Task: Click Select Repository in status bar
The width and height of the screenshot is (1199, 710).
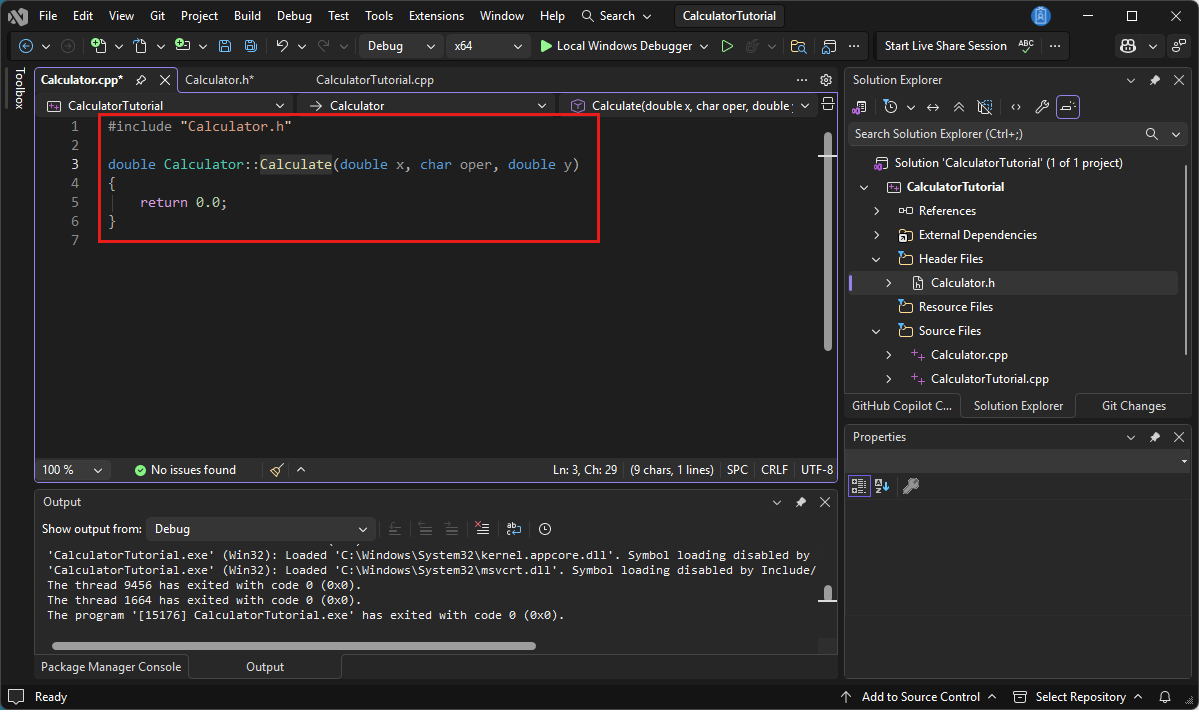Action: tap(1078, 697)
